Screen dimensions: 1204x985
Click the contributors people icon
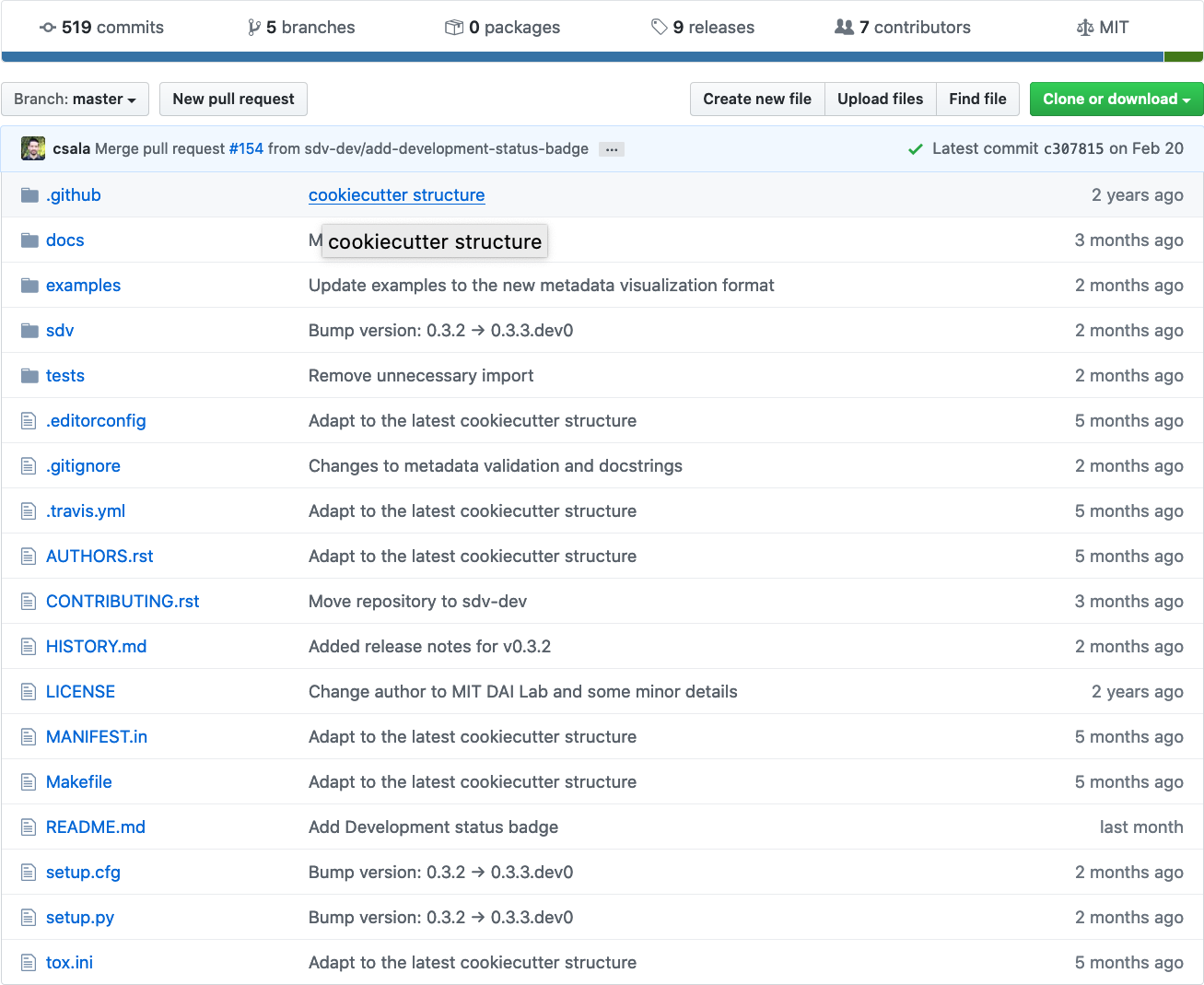pyautogui.click(x=844, y=28)
